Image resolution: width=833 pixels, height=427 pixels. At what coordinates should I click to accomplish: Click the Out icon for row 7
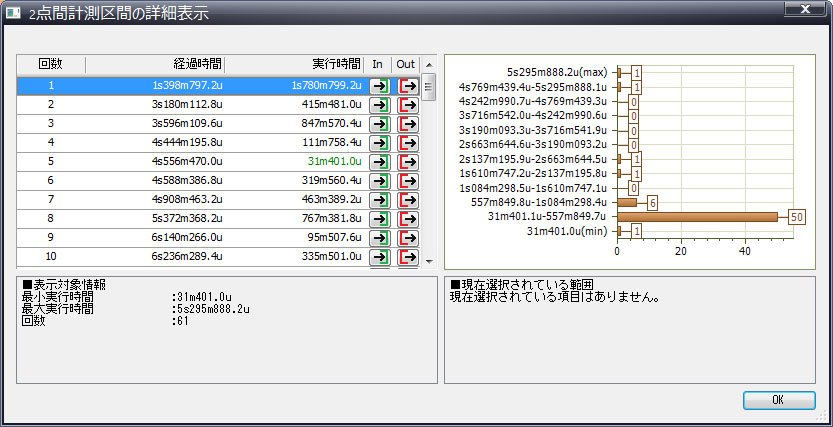(x=408, y=200)
